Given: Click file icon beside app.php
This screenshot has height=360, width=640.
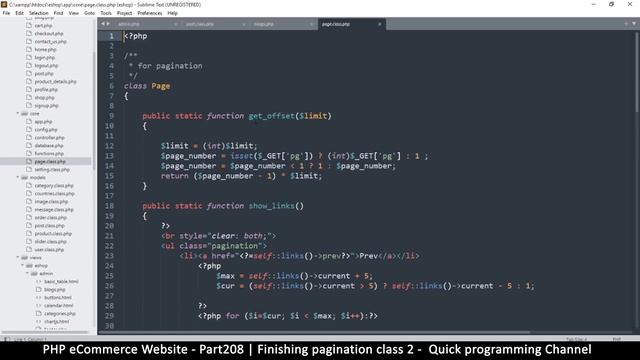Looking at the screenshot, I should 29,122.
